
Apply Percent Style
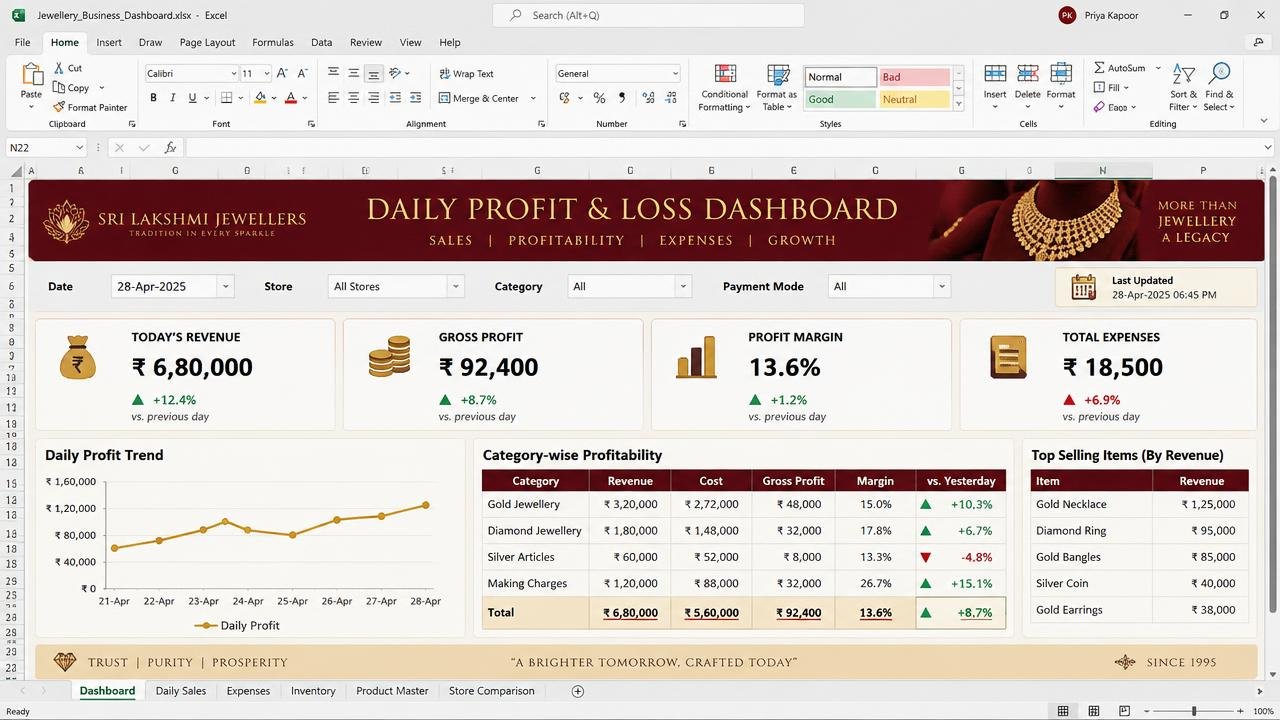point(599,98)
